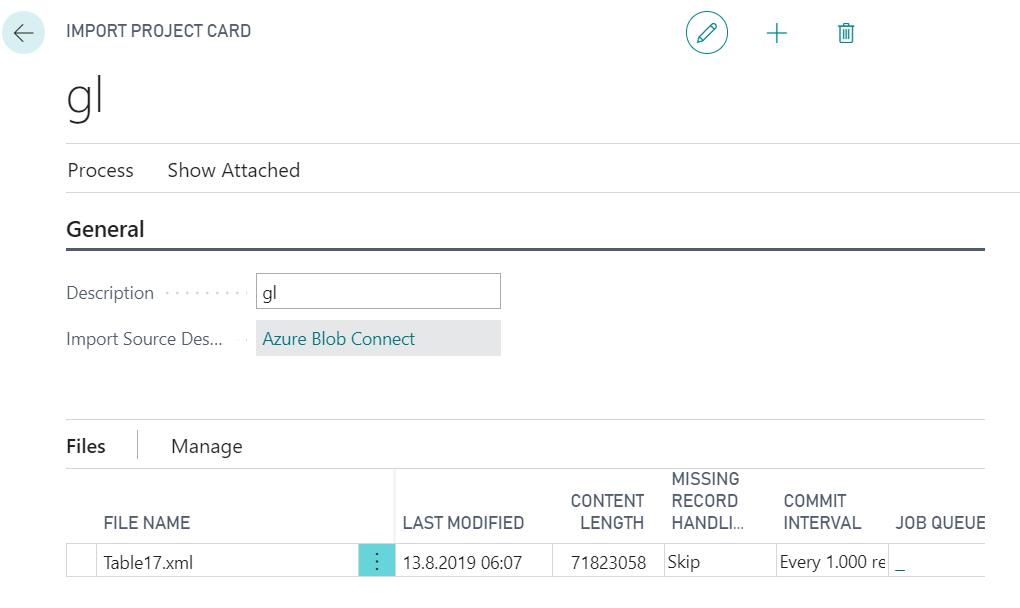Select the Skip missing record handling cell
This screenshot has width=1020, height=608.
[x=718, y=562]
